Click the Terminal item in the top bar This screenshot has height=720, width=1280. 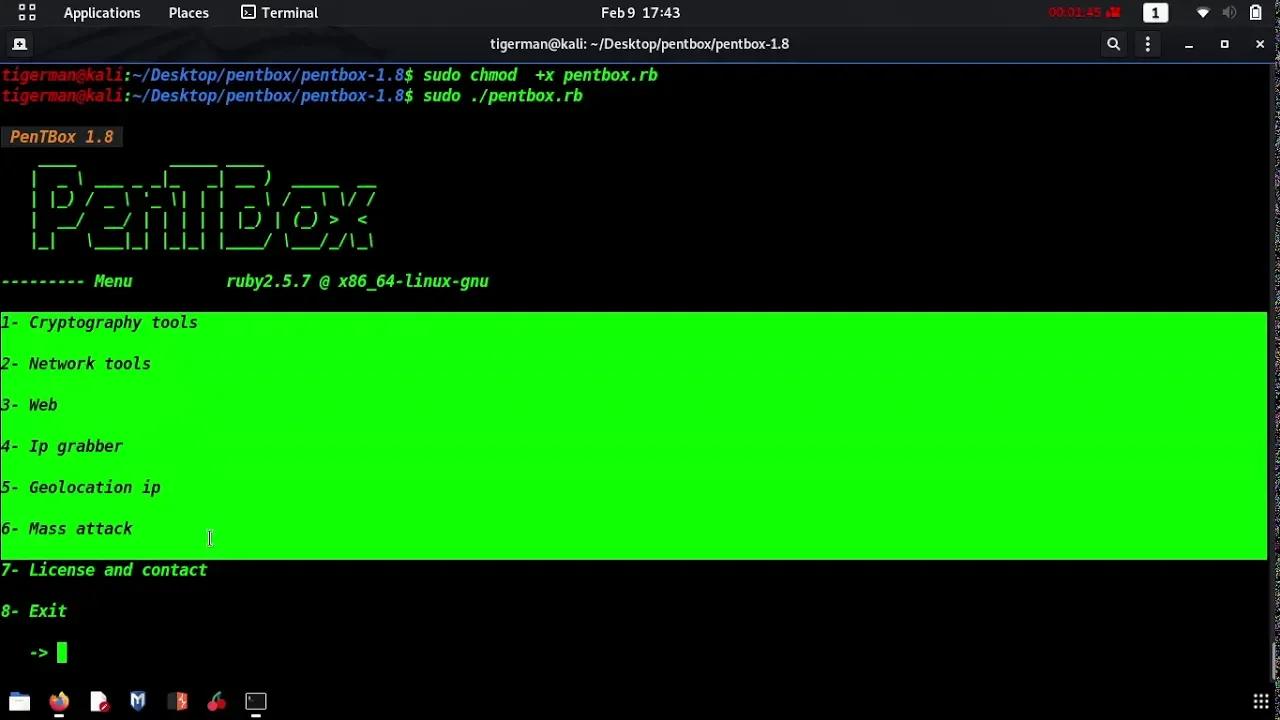click(279, 13)
